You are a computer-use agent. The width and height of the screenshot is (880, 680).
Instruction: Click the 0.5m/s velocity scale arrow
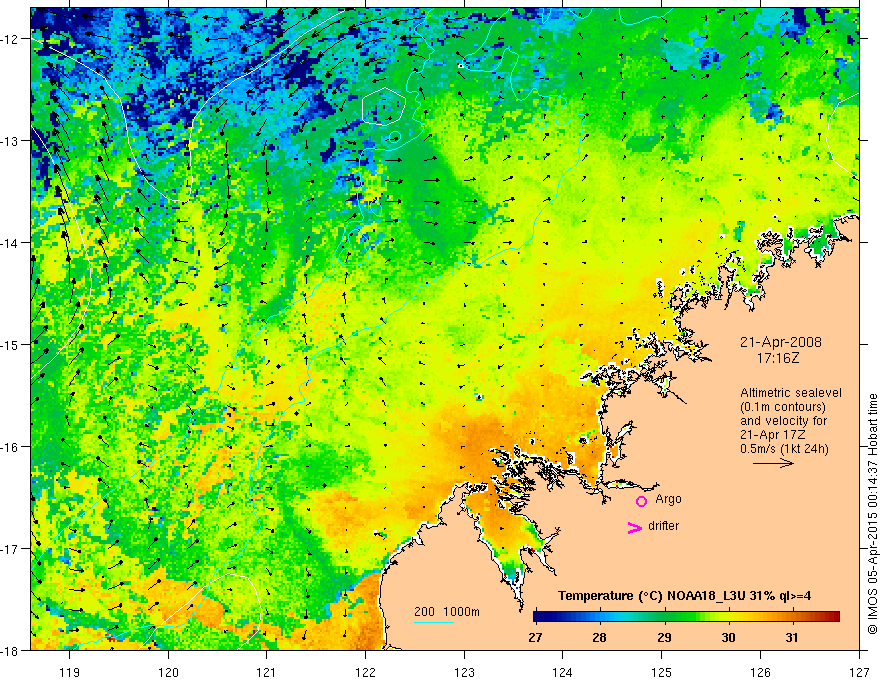pos(773,463)
